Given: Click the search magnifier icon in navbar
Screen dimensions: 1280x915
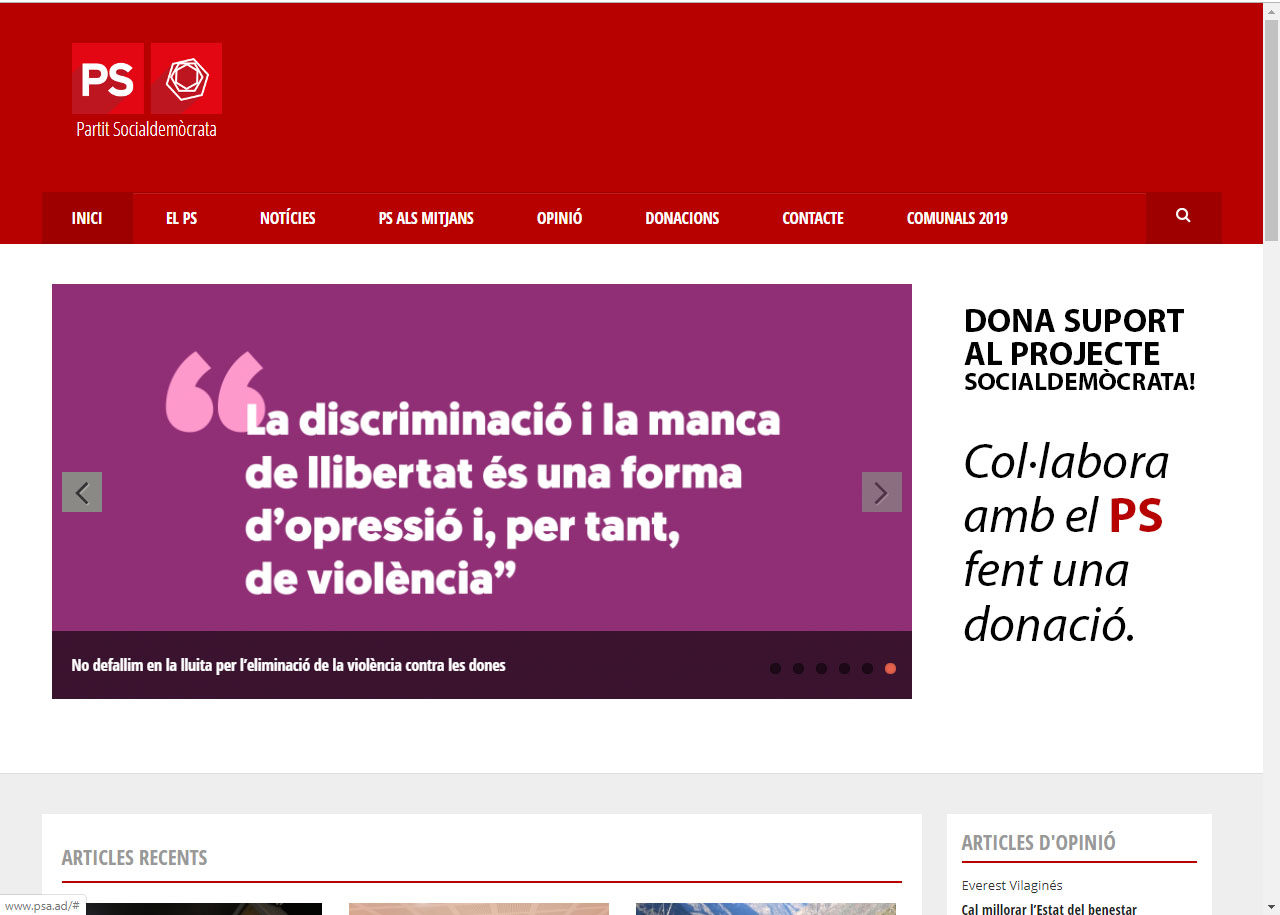Looking at the screenshot, I should click(x=1183, y=216).
